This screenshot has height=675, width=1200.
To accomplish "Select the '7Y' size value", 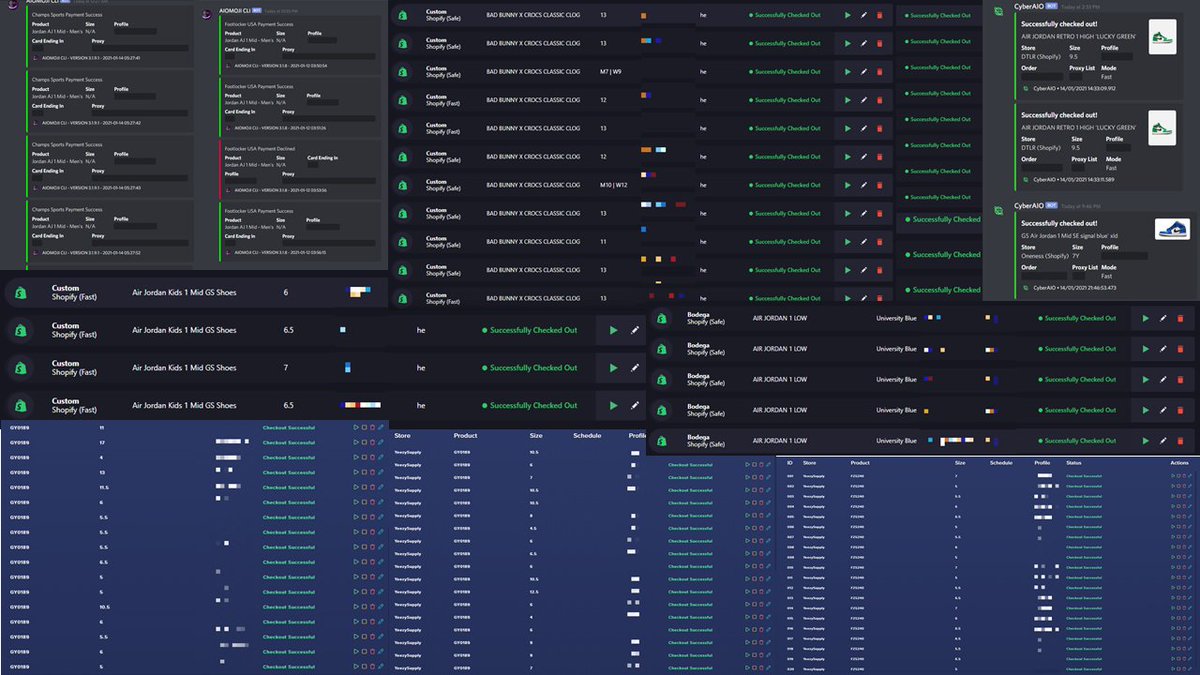I will click(1074, 255).
